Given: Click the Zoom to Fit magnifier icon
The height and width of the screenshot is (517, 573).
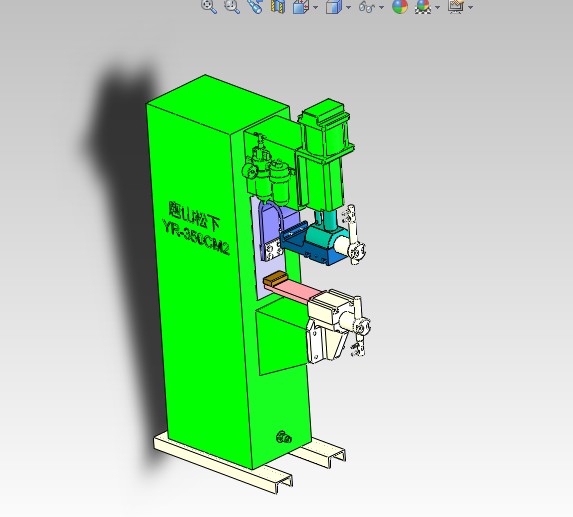Looking at the screenshot, I should point(209,6).
